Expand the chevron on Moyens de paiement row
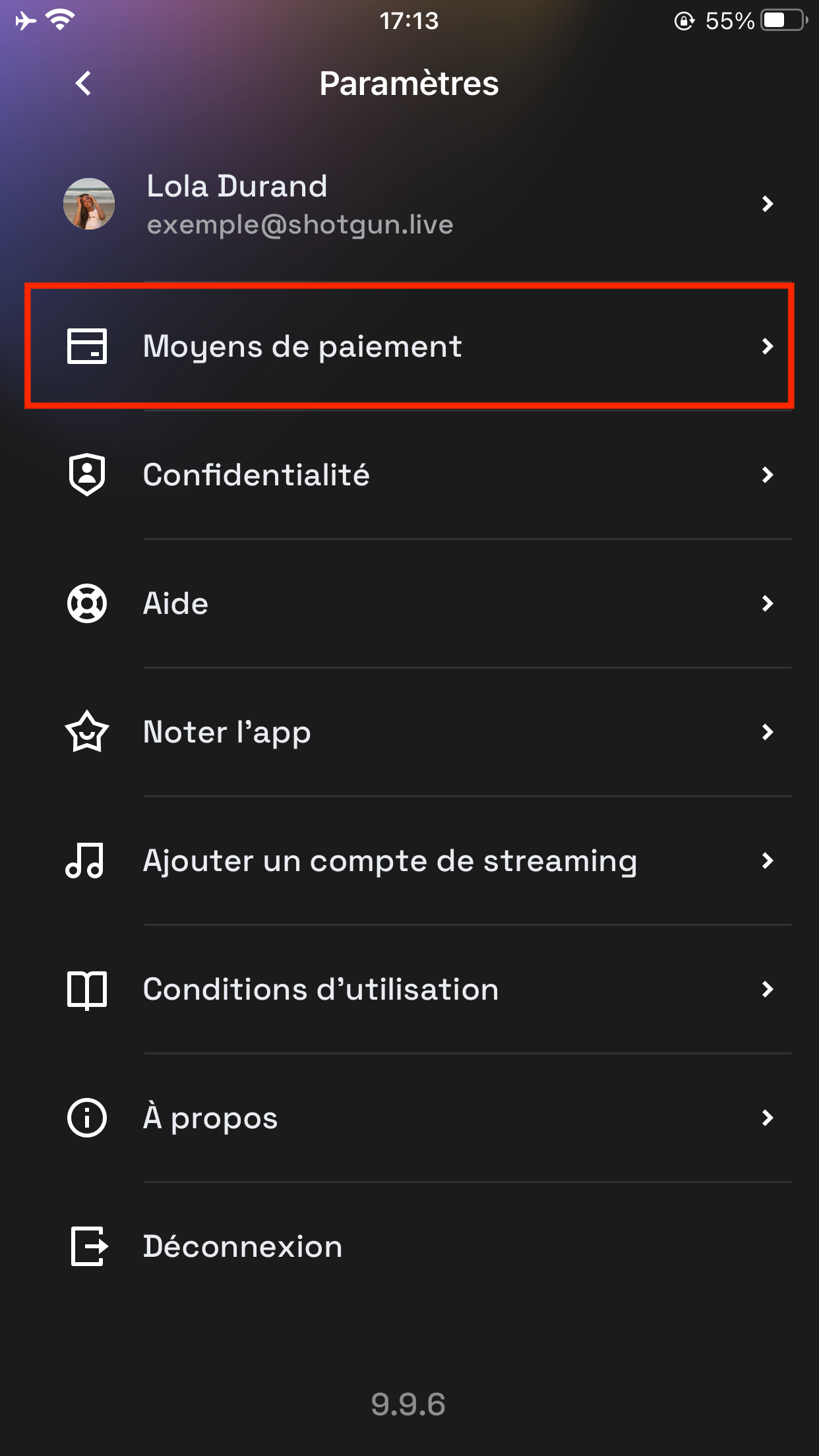819x1456 pixels. 767,346
